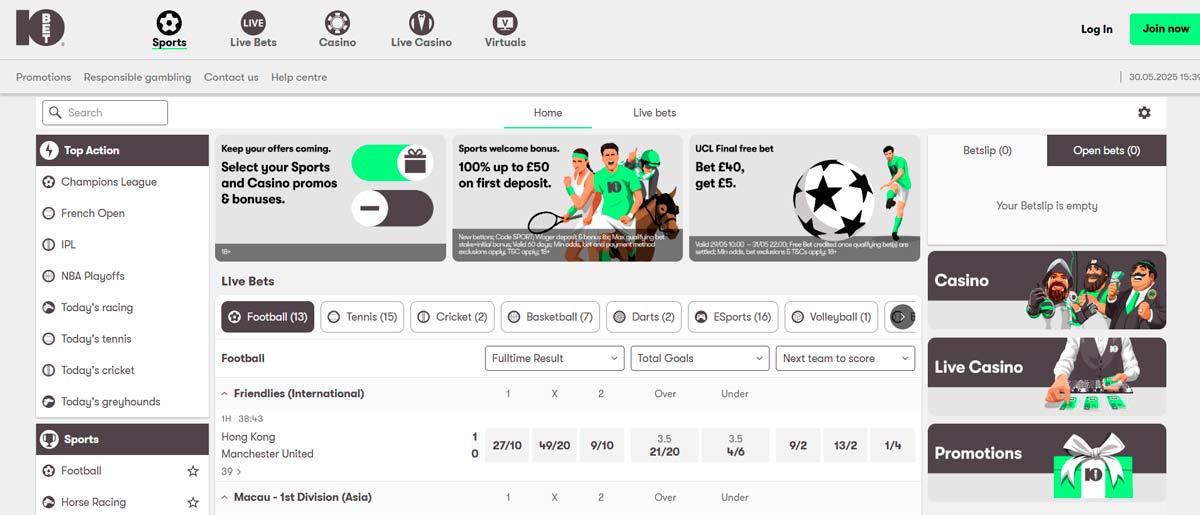Switch to the Home tab
This screenshot has height=515, width=1200.
point(548,113)
